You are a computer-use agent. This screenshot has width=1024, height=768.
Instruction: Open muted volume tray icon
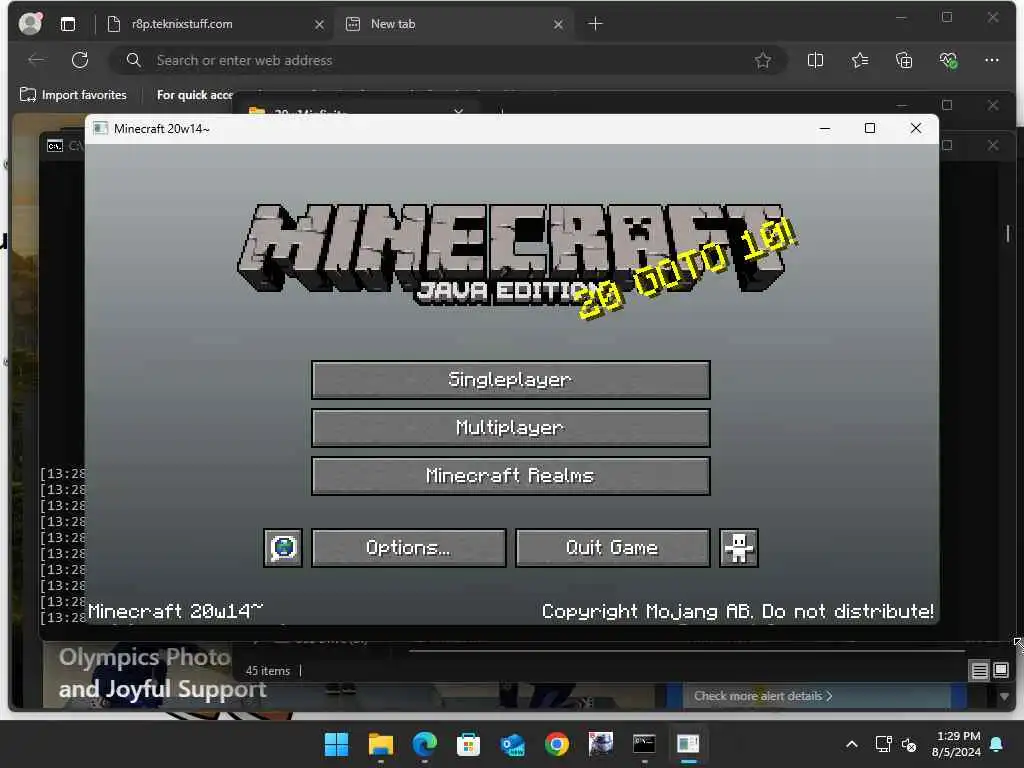point(909,744)
